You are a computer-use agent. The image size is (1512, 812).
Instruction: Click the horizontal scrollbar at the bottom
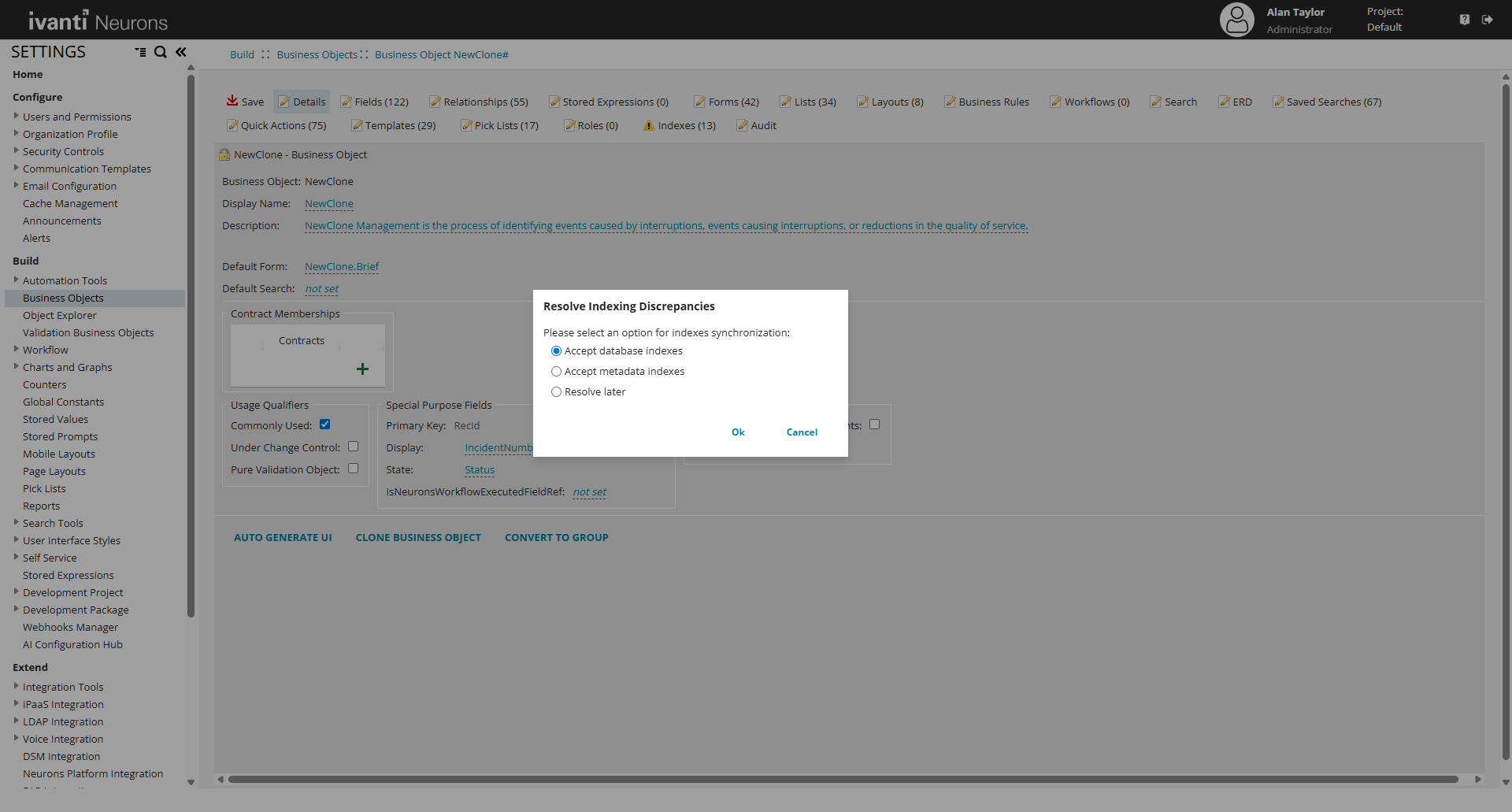843,779
